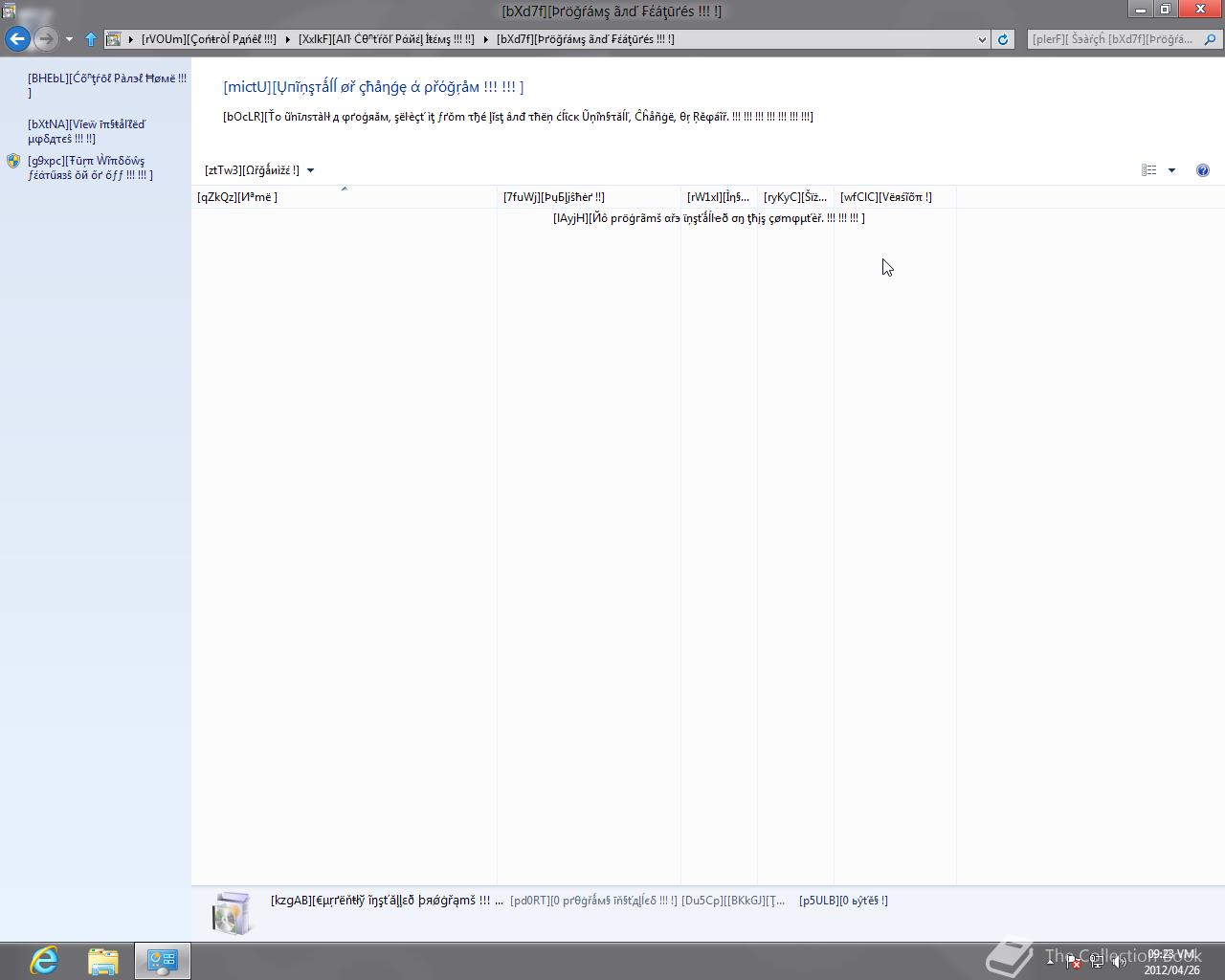This screenshot has width=1225, height=980.
Task: Open the recent locations dropdown arrow
Action: pos(69,39)
